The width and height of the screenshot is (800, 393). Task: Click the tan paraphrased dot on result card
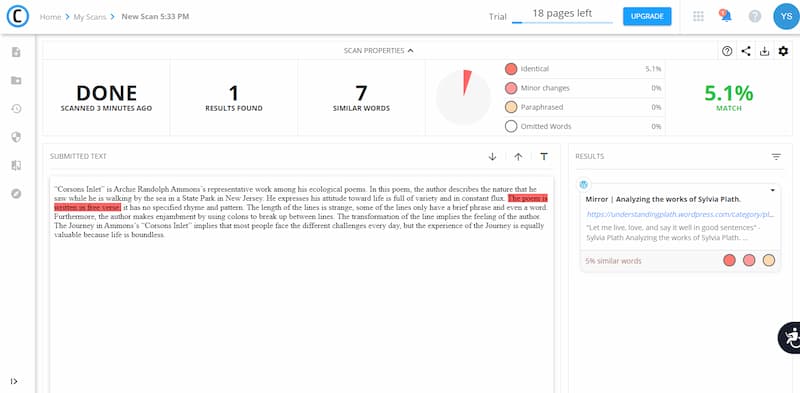click(x=768, y=260)
